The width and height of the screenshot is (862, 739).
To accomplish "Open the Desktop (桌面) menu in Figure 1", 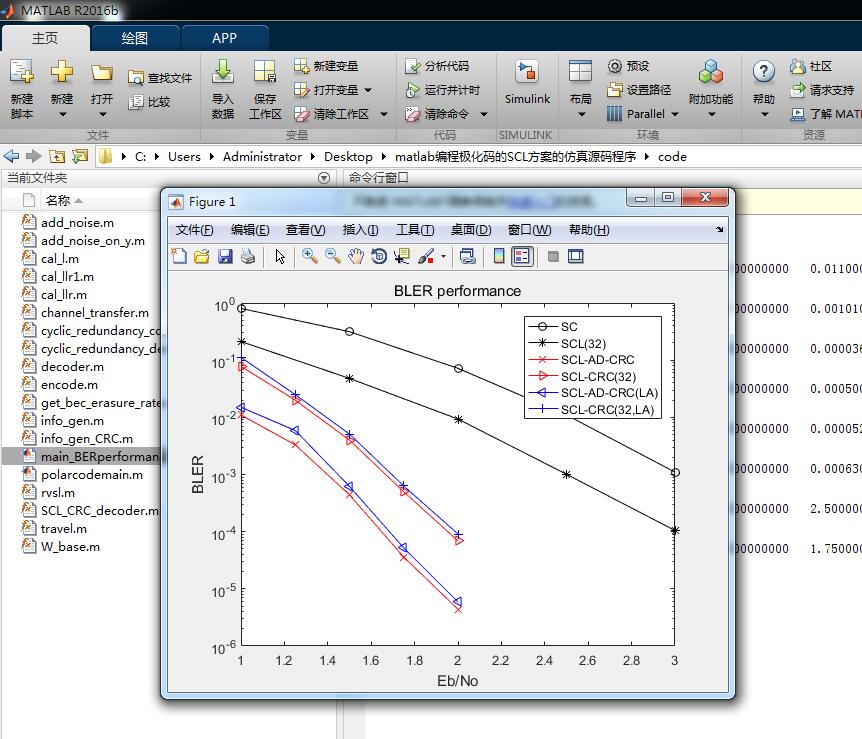I will tap(471, 230).
